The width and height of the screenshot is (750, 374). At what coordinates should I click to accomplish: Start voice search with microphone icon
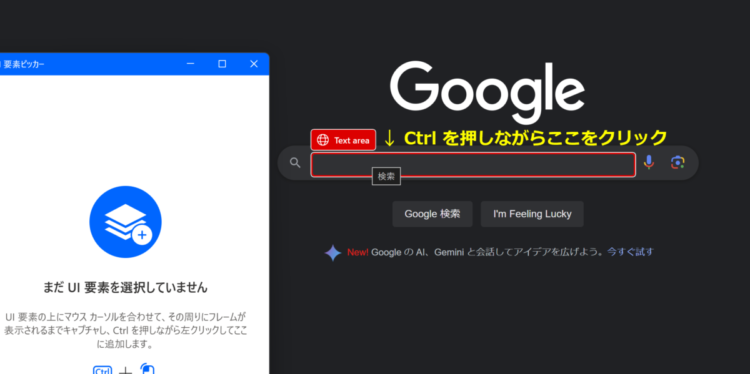649,163
